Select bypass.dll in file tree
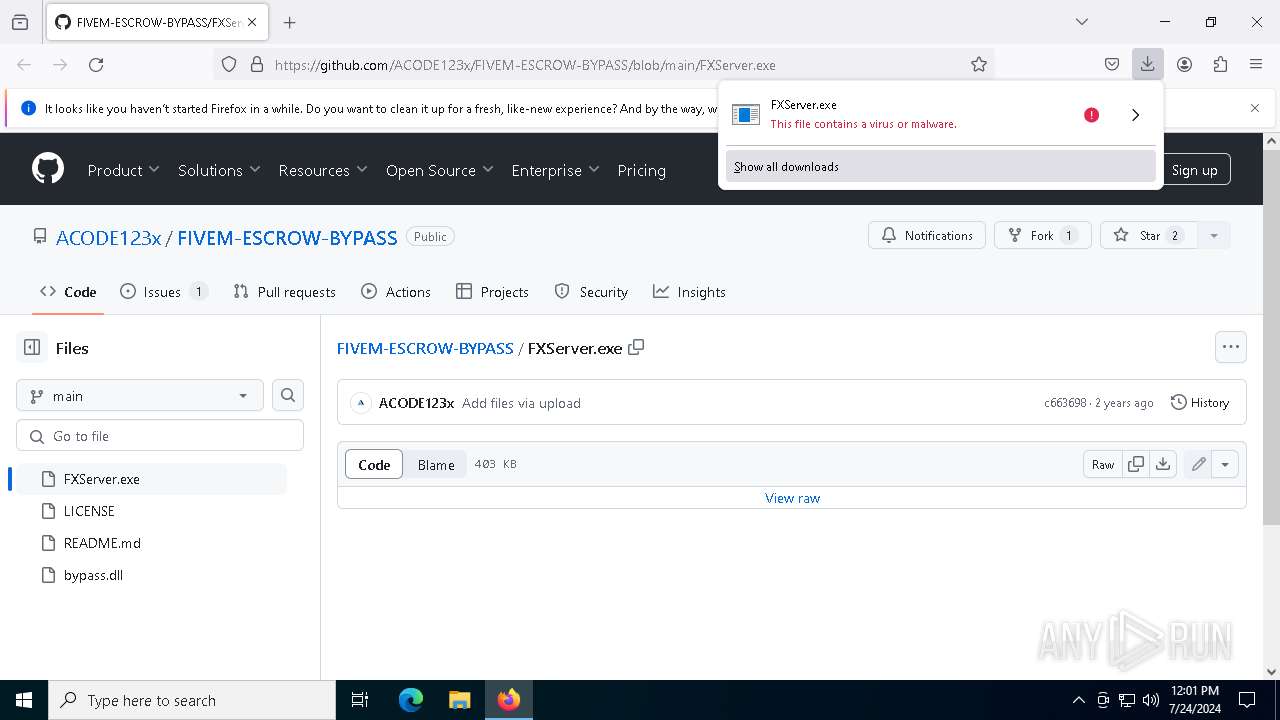Image resolution: width=1280 pixels, height=720 pixels. [152, 575]
